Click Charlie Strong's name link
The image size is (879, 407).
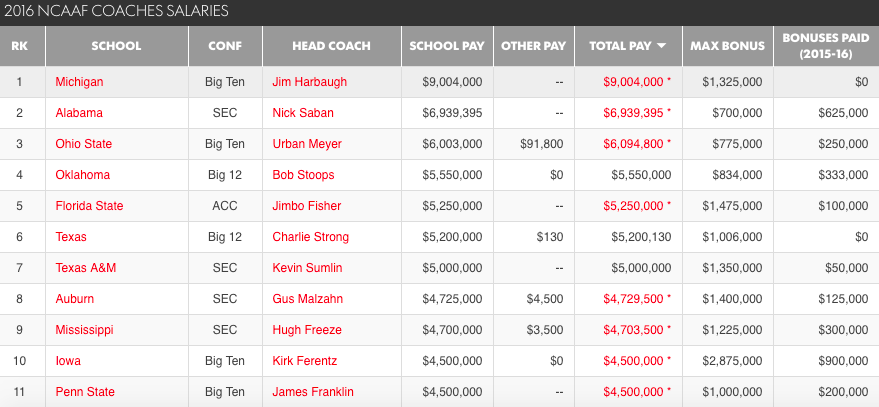(x=311, y=237)
